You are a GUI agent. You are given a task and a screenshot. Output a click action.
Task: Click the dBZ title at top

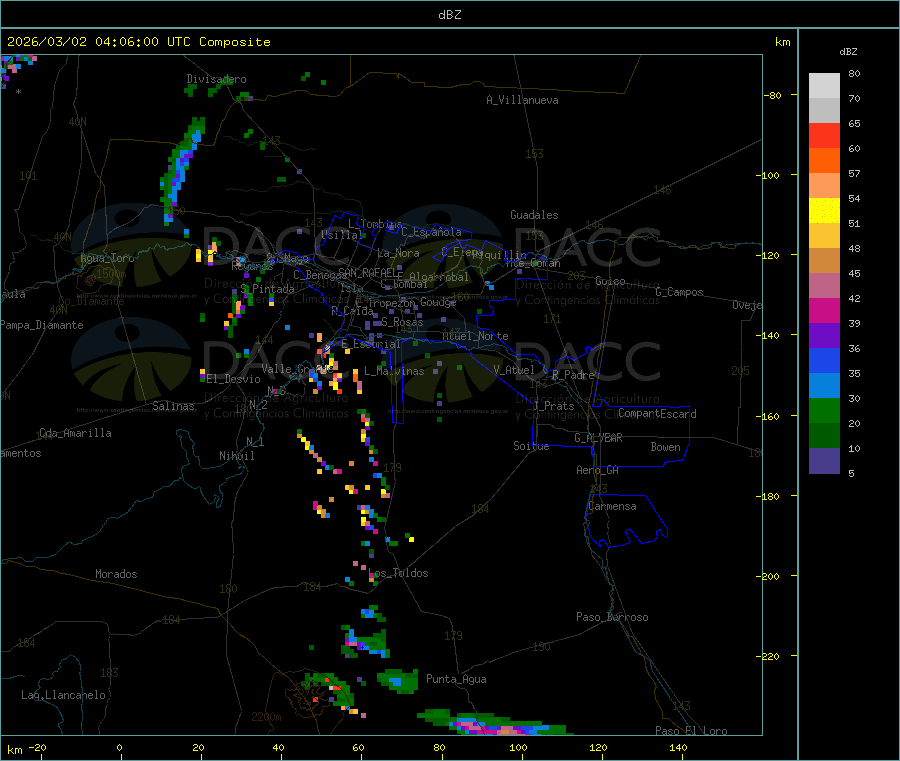[x=449, y=14]
